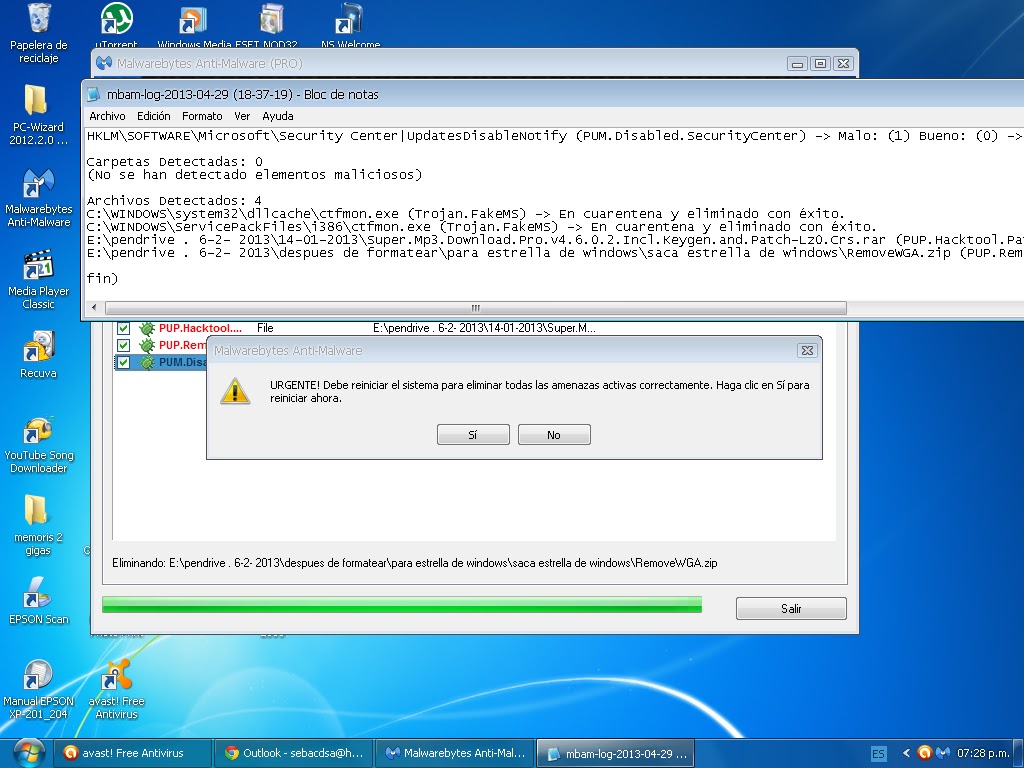Click the bug icon beside PUP.Rem entry

point(147,345)
